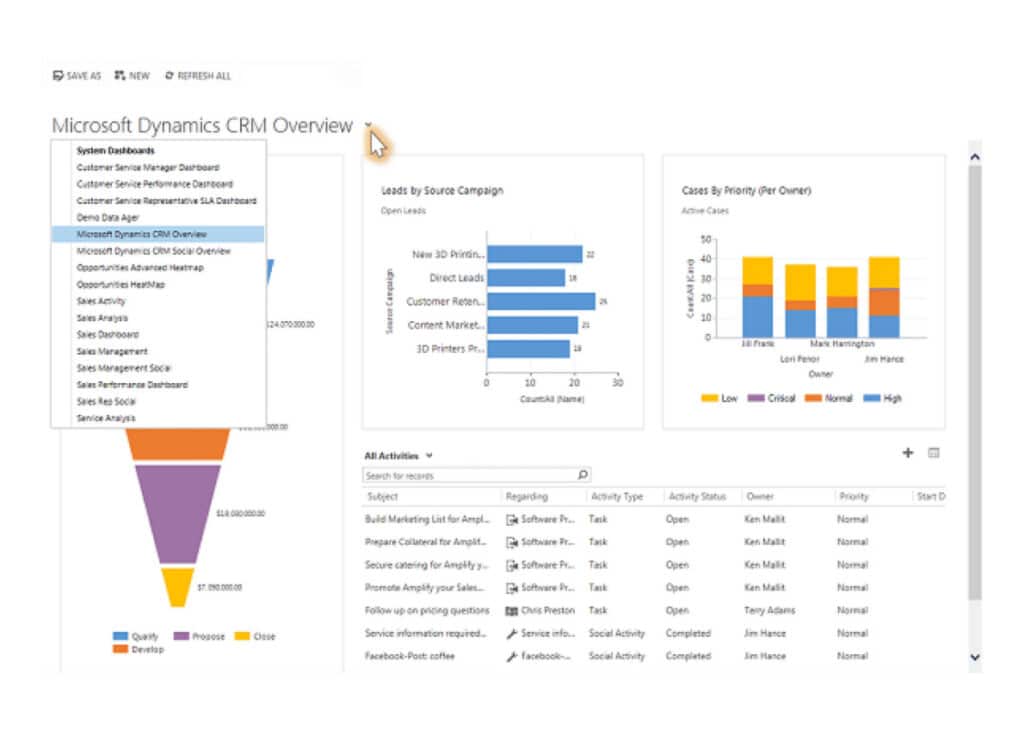Click the Normal legend swatch
Screen dimensions: 1024x730
pos(813,398)
